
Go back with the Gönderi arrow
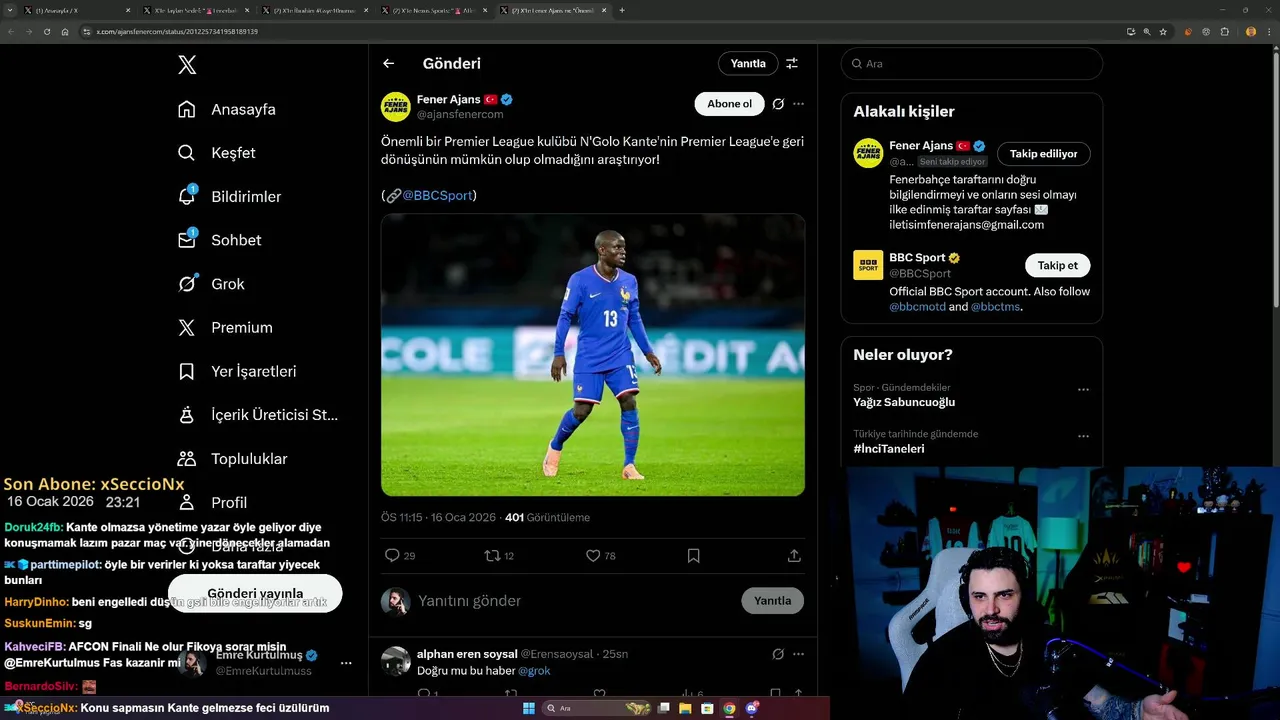point(389,63)
